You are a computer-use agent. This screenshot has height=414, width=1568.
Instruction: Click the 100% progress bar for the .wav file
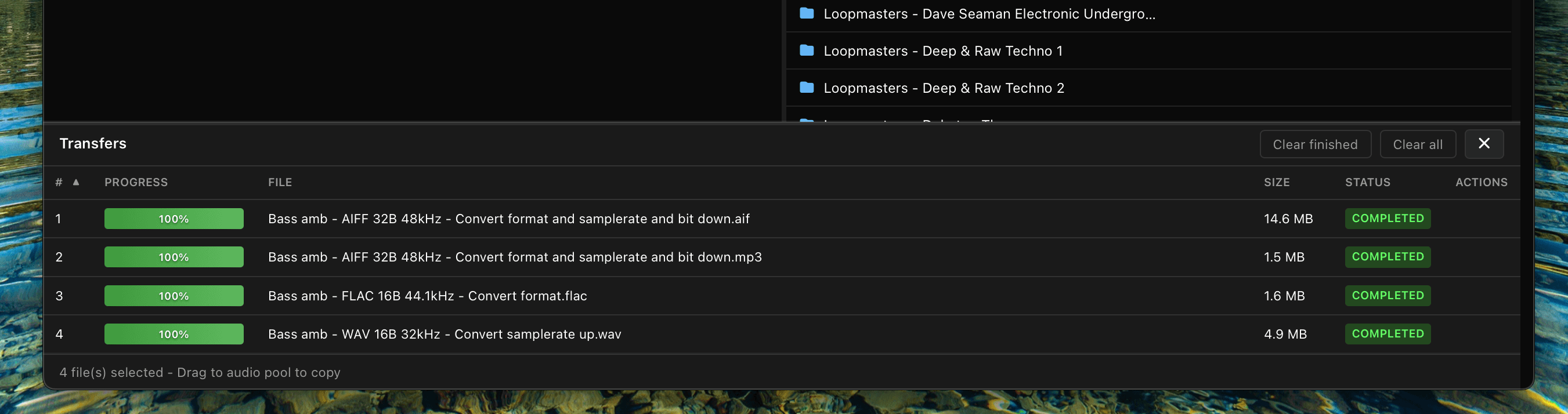[174, 335]
